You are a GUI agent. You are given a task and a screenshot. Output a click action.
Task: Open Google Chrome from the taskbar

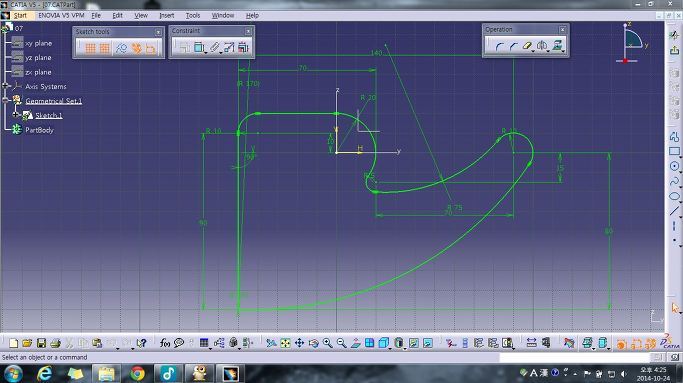coord(138,374)
